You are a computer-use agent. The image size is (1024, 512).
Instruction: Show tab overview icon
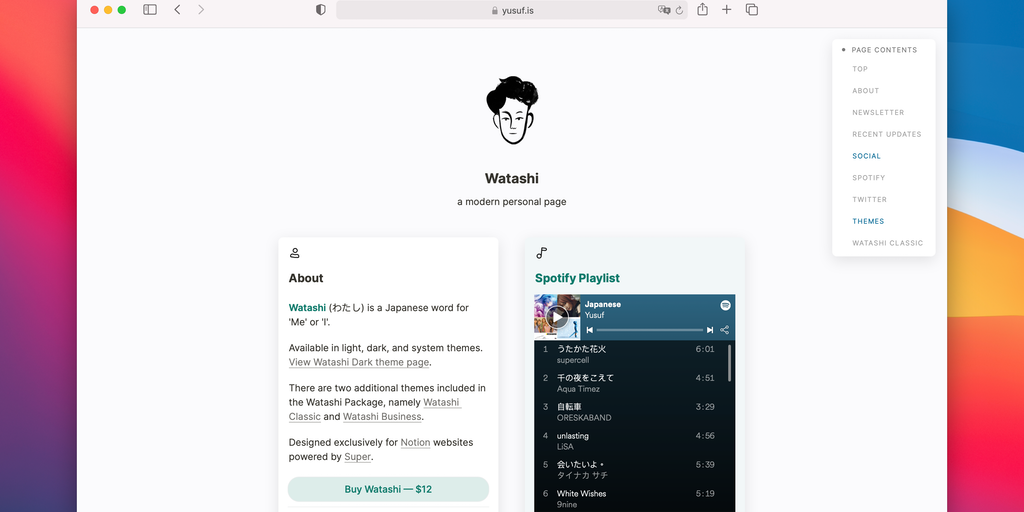[752, 10]
